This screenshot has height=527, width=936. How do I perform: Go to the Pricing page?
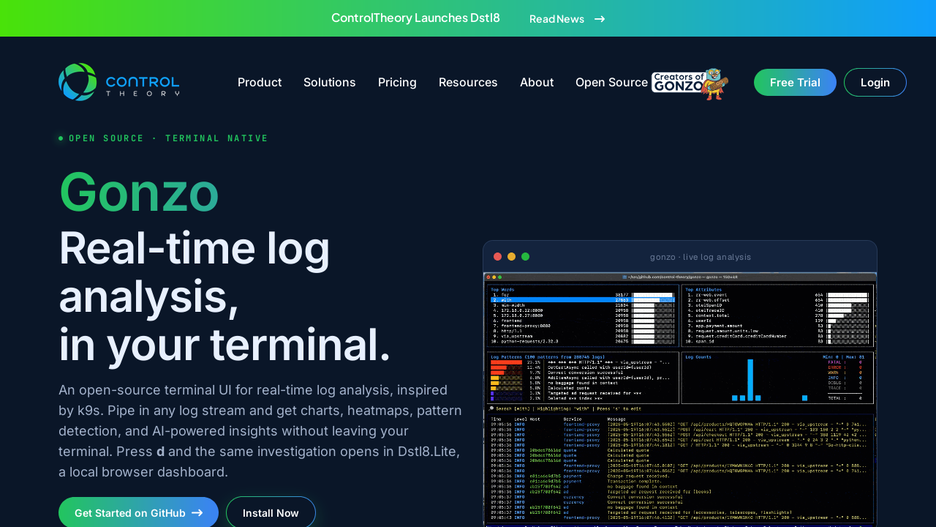coord(397,82)
